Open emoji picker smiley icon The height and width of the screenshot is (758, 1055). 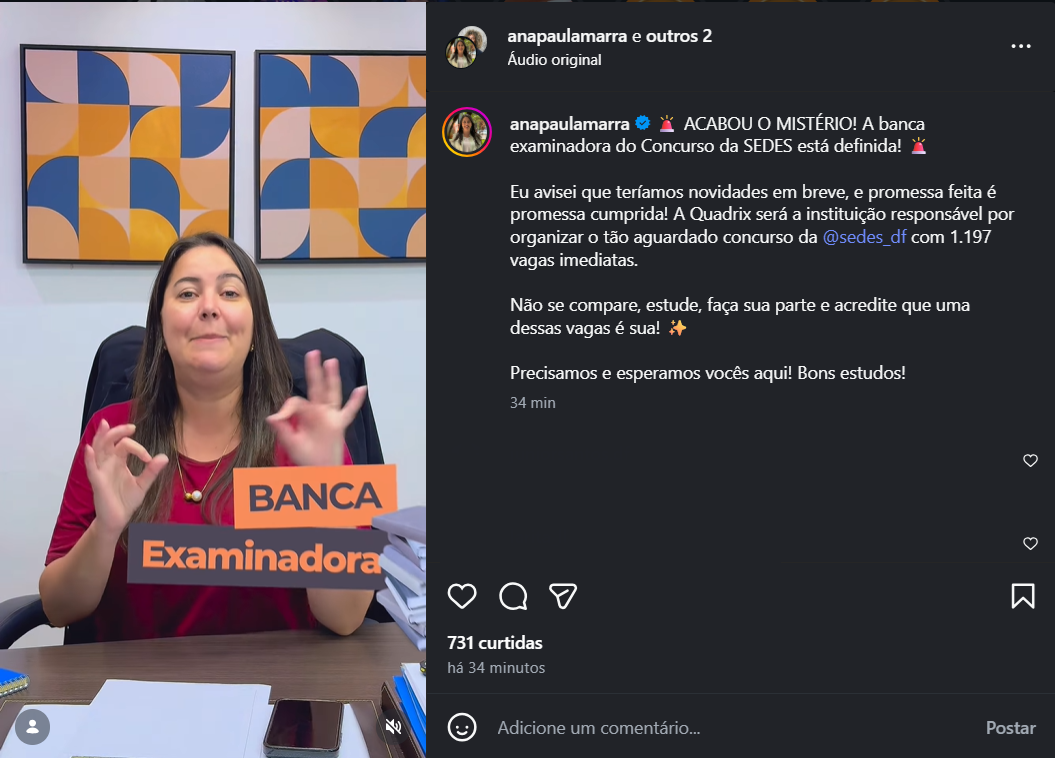click(x=462, y=727)
